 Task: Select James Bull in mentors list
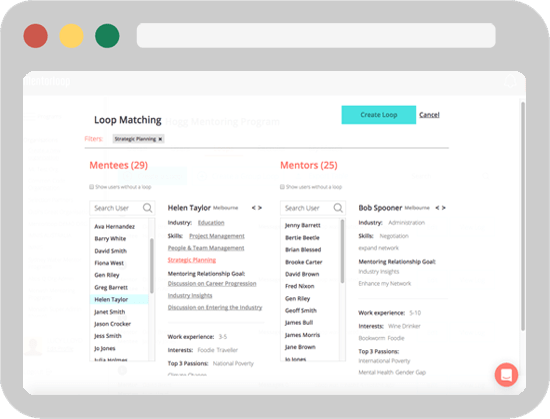(x=299, y=323)
